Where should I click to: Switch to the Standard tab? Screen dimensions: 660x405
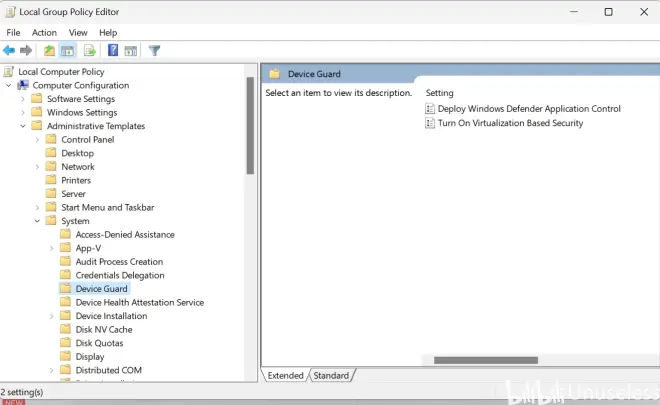coord(331,375)
